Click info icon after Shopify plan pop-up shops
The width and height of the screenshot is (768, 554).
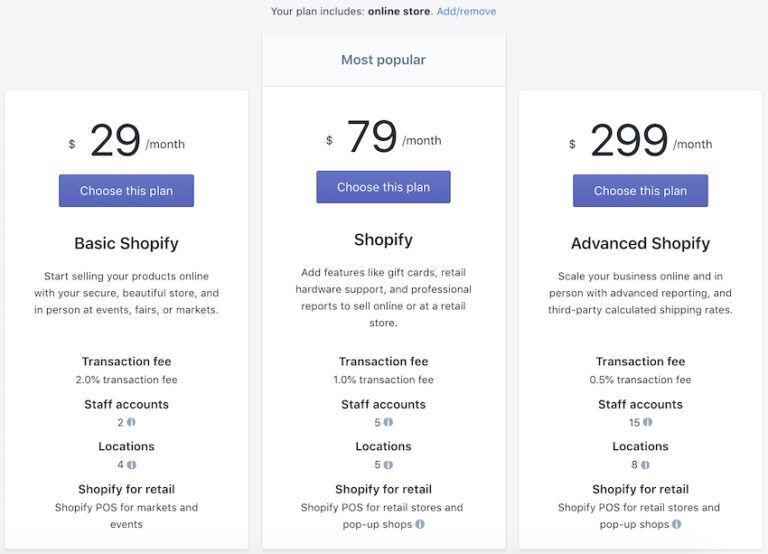coord(420,524)
